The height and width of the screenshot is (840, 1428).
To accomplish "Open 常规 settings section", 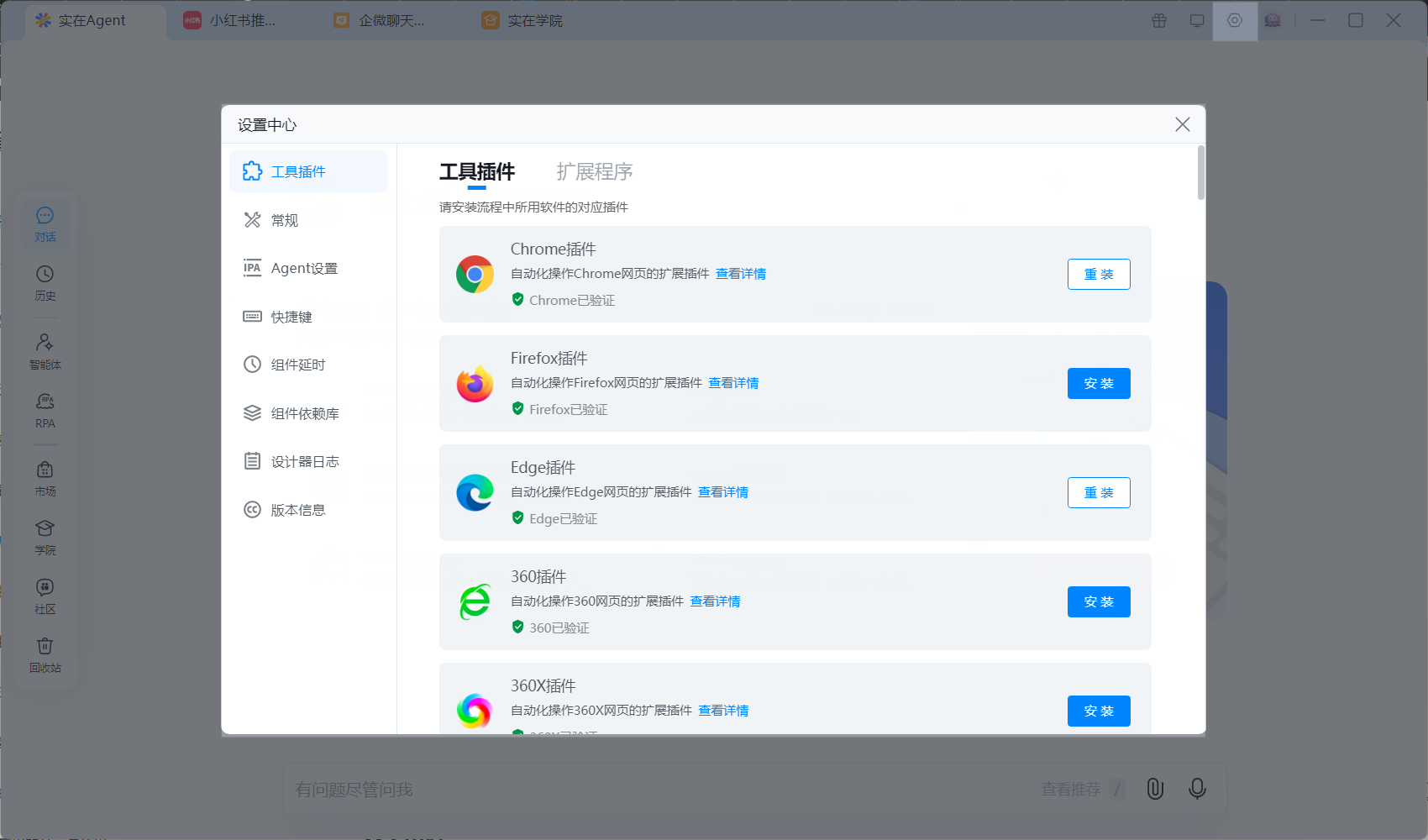I will (308, 220).
